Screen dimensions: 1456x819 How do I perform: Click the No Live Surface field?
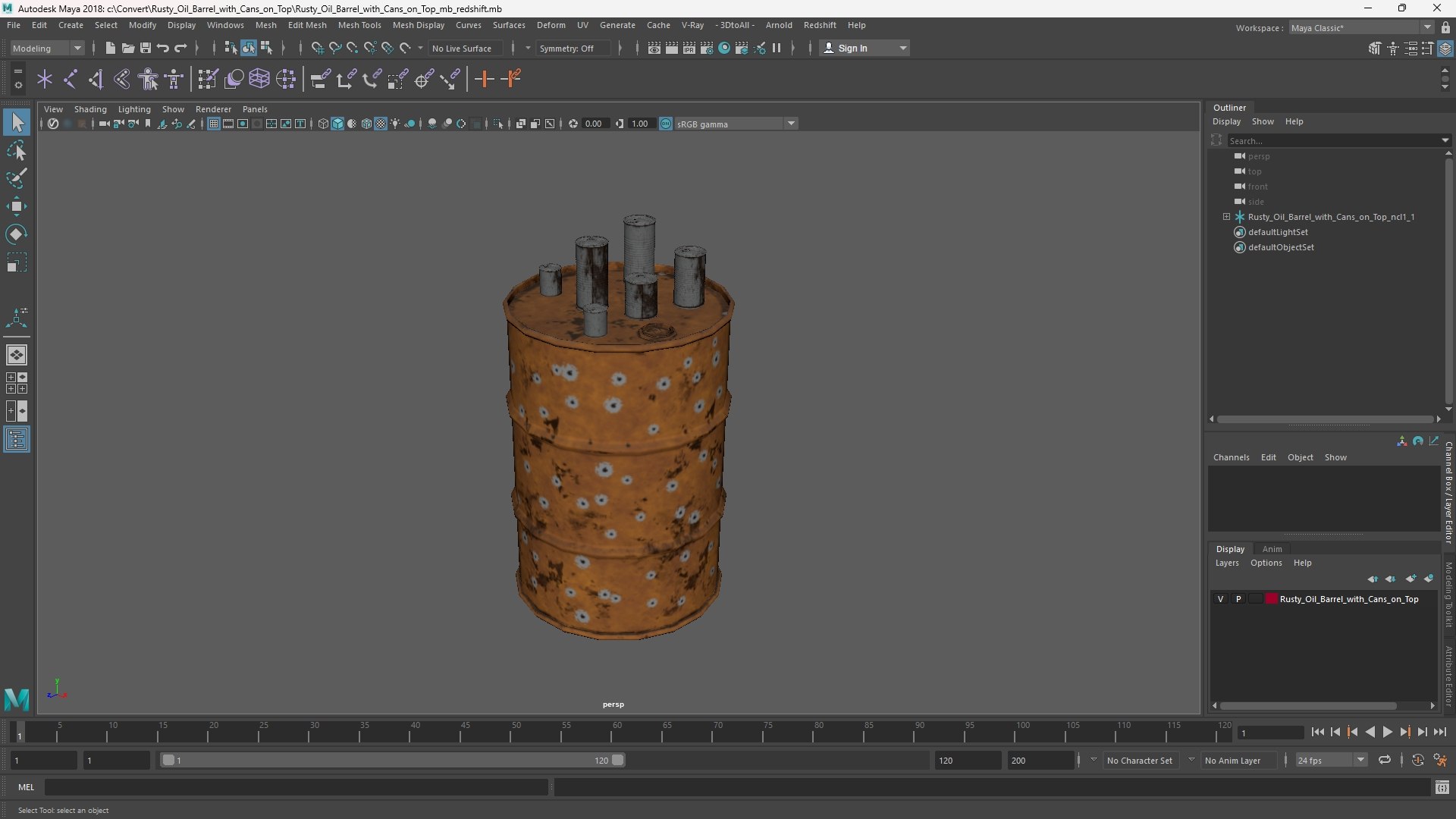click(x=464, y=48)
